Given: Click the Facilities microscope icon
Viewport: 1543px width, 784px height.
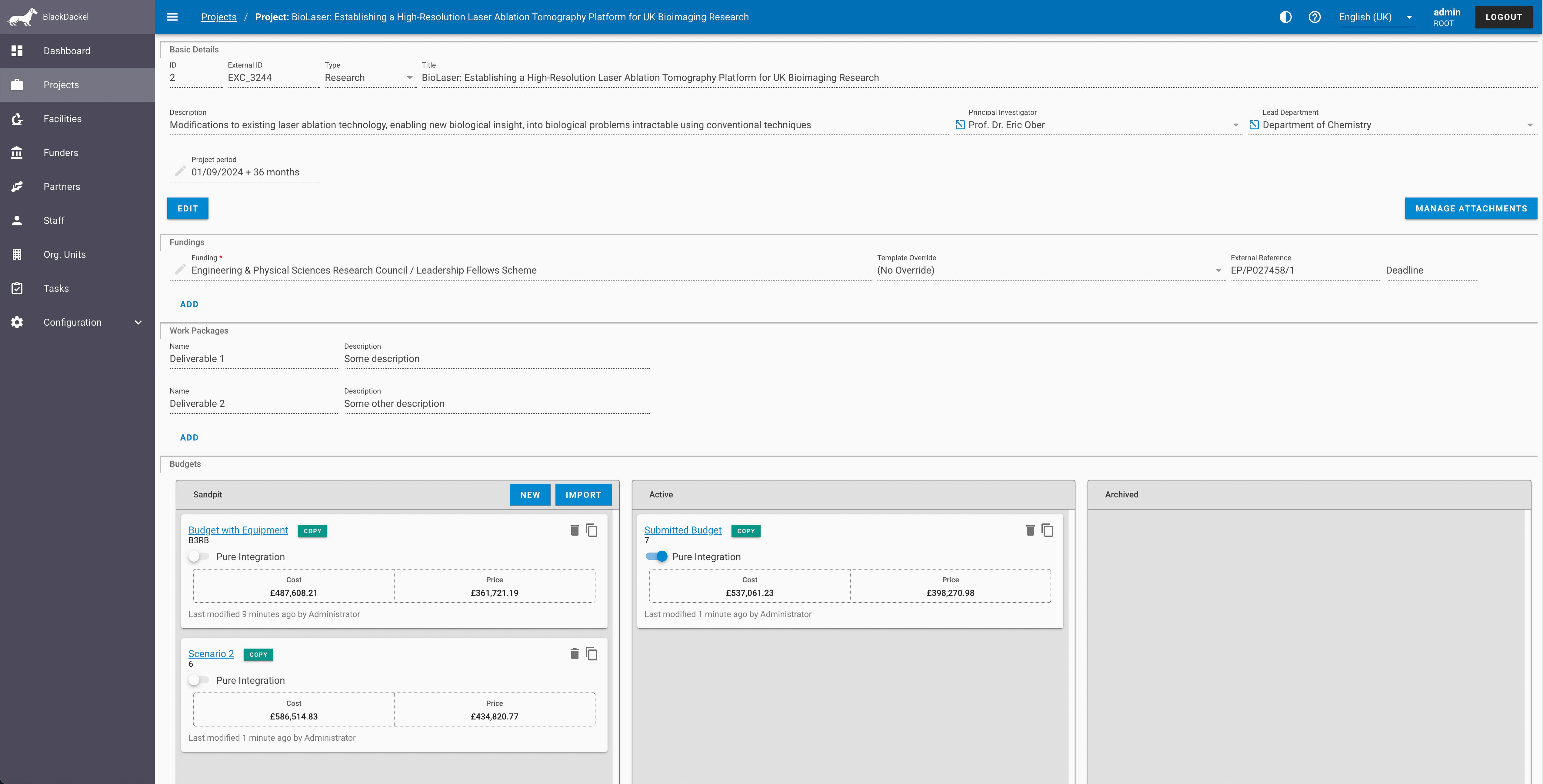Looking at the screenshot, I should [17, 118].
